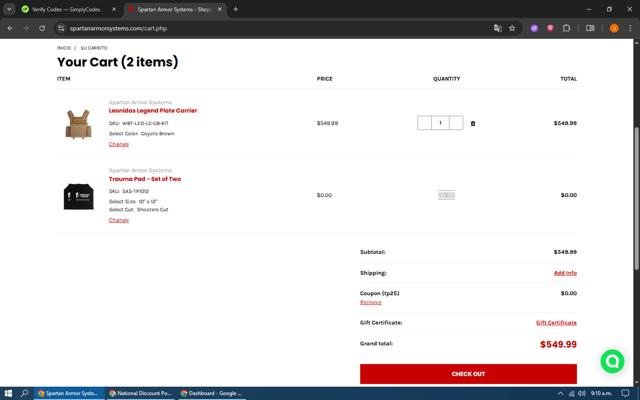Open the red shield extension icon
Screen dimensions: 640x400
click(x=550, y=28)
